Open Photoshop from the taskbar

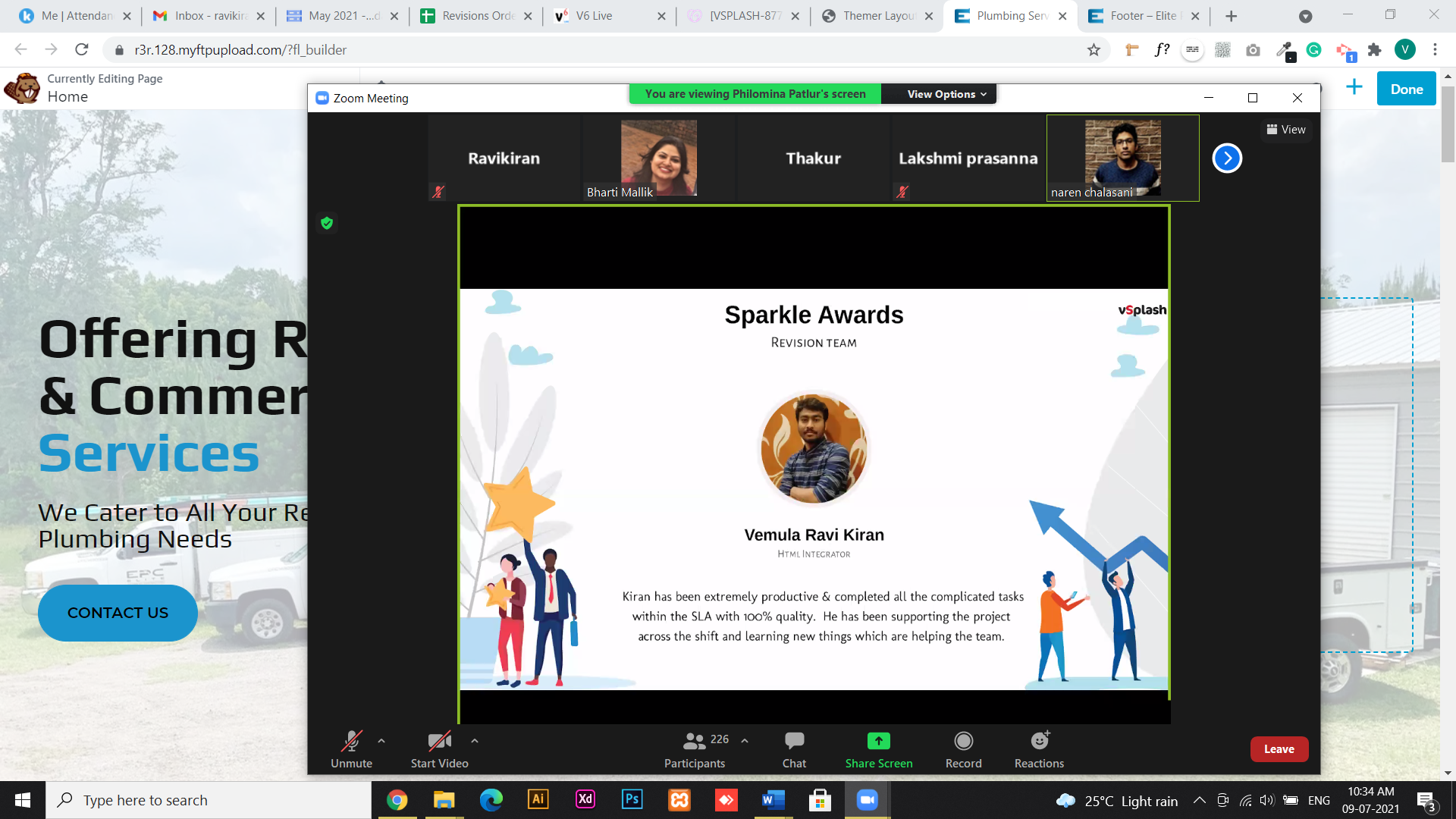coord(632,799)
